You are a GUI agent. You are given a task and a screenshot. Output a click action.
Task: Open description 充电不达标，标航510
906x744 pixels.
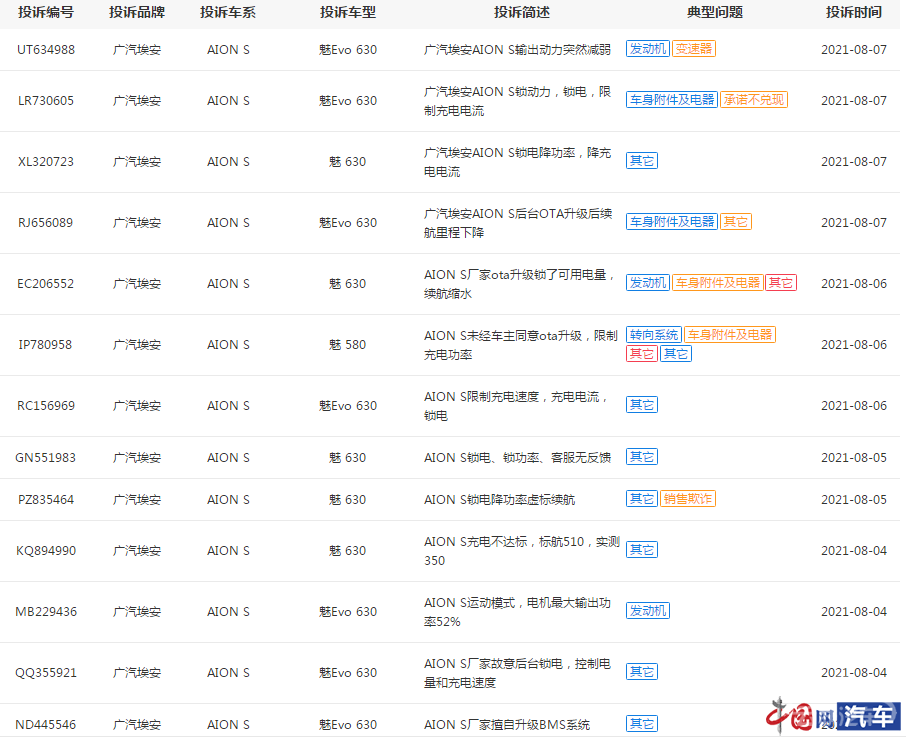[522, 552]
